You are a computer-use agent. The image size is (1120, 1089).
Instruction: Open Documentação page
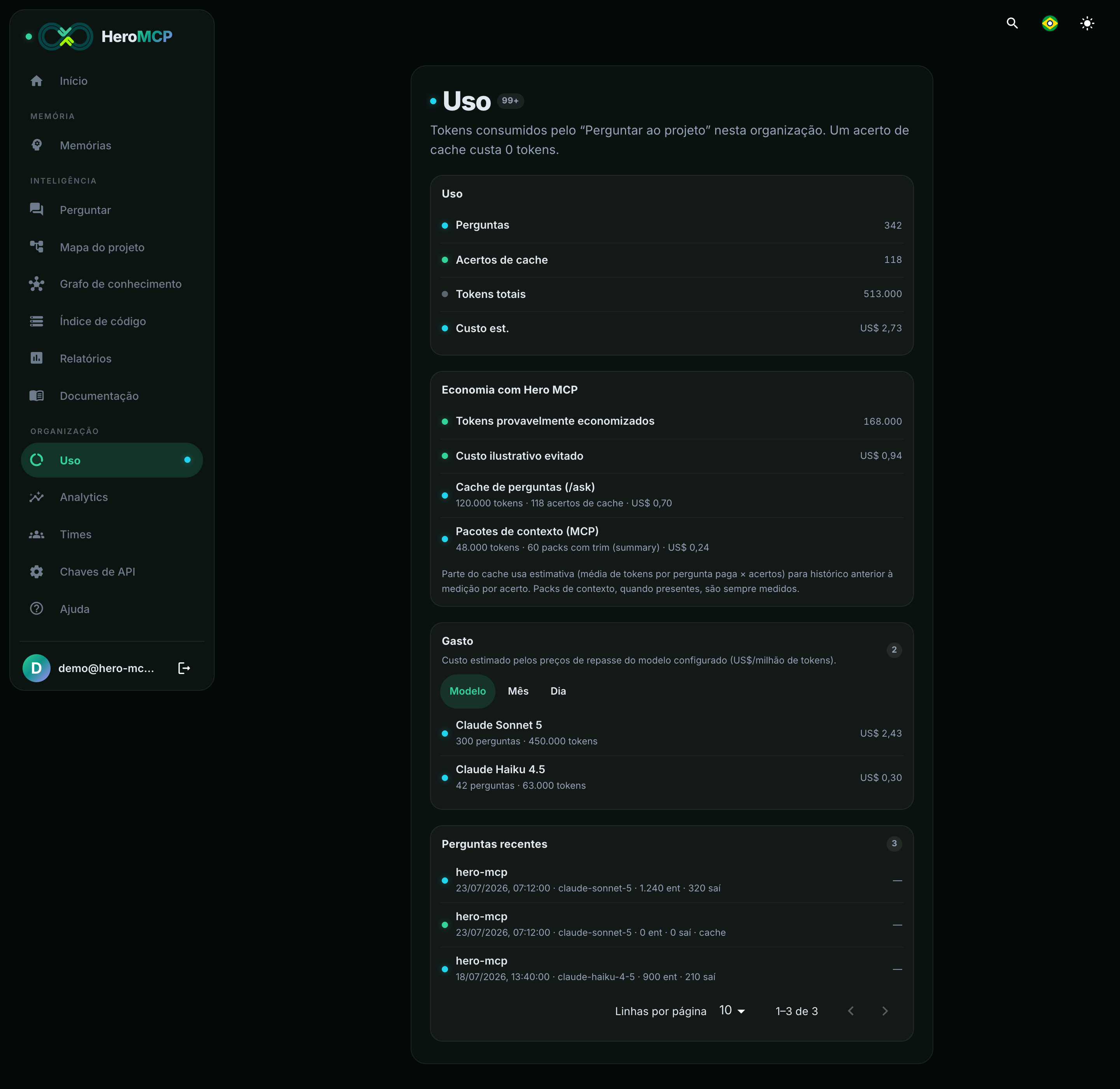point(112,395)
